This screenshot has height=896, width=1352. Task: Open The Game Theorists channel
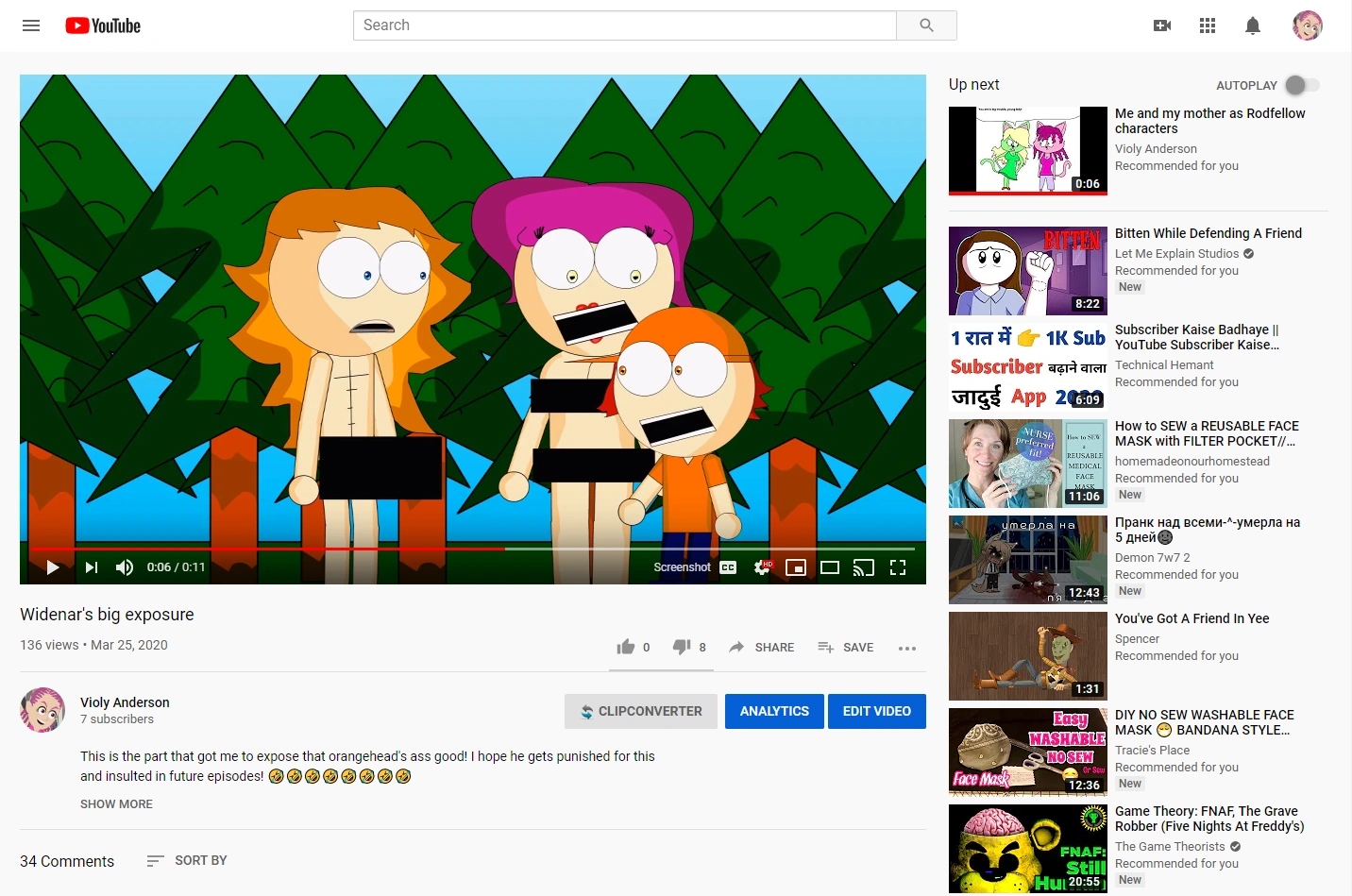1170,847
